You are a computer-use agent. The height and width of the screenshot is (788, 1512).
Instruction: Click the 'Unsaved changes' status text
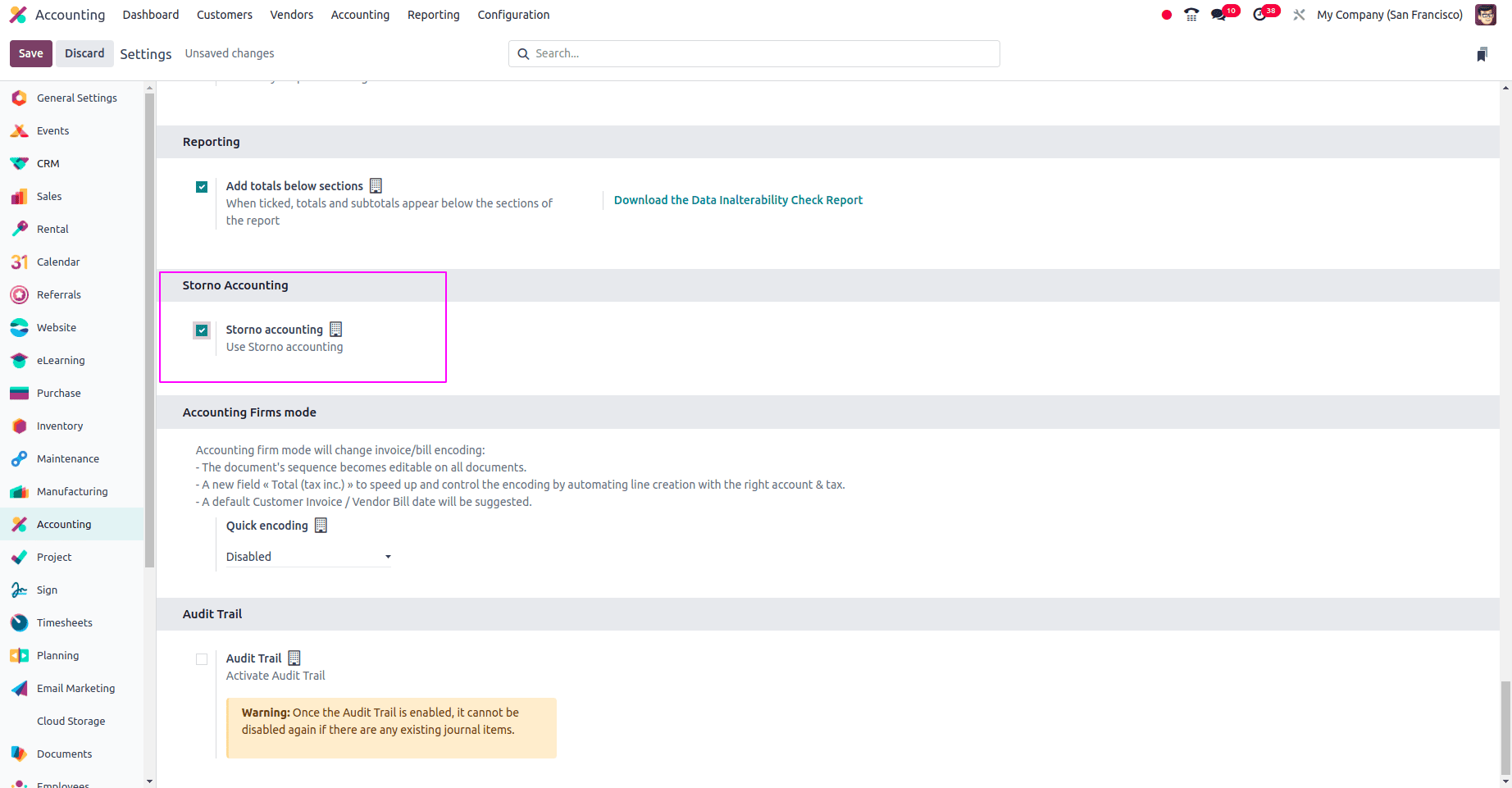click(230, 53)
